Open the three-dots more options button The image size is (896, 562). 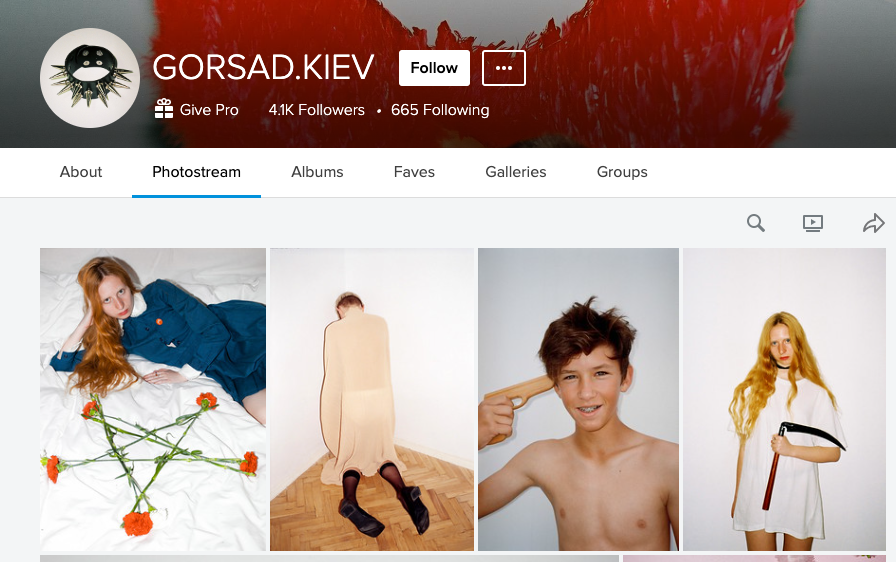503,68
